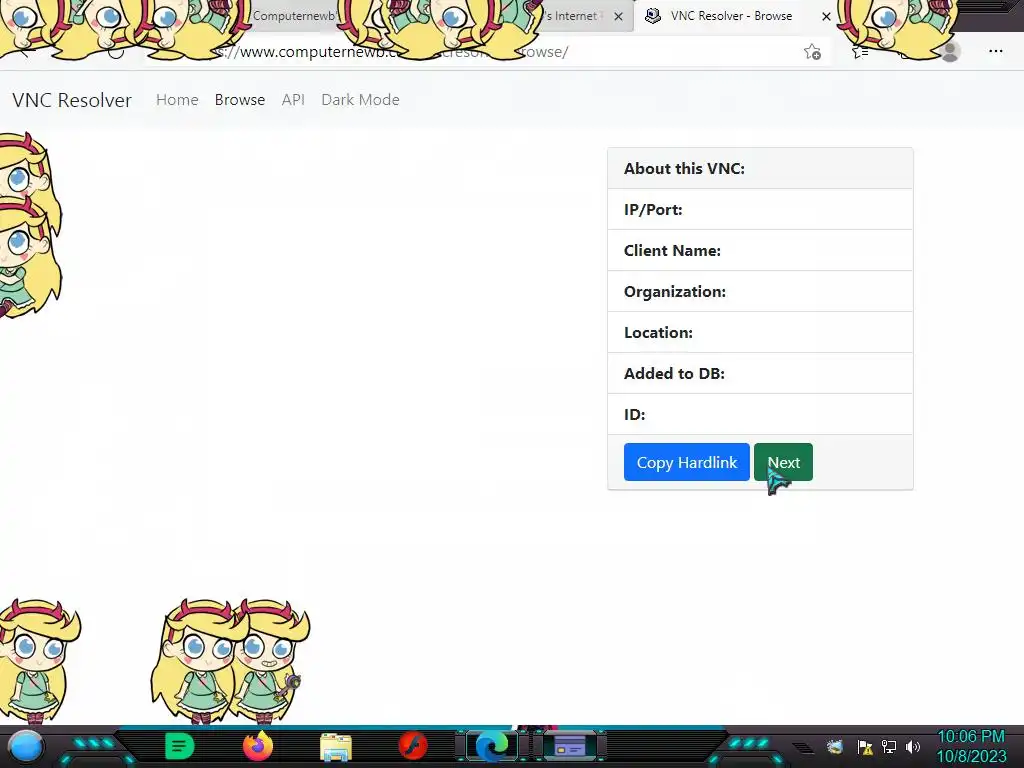Click the 'Client Name:' row
The image size is (1024, 768).
760,251
